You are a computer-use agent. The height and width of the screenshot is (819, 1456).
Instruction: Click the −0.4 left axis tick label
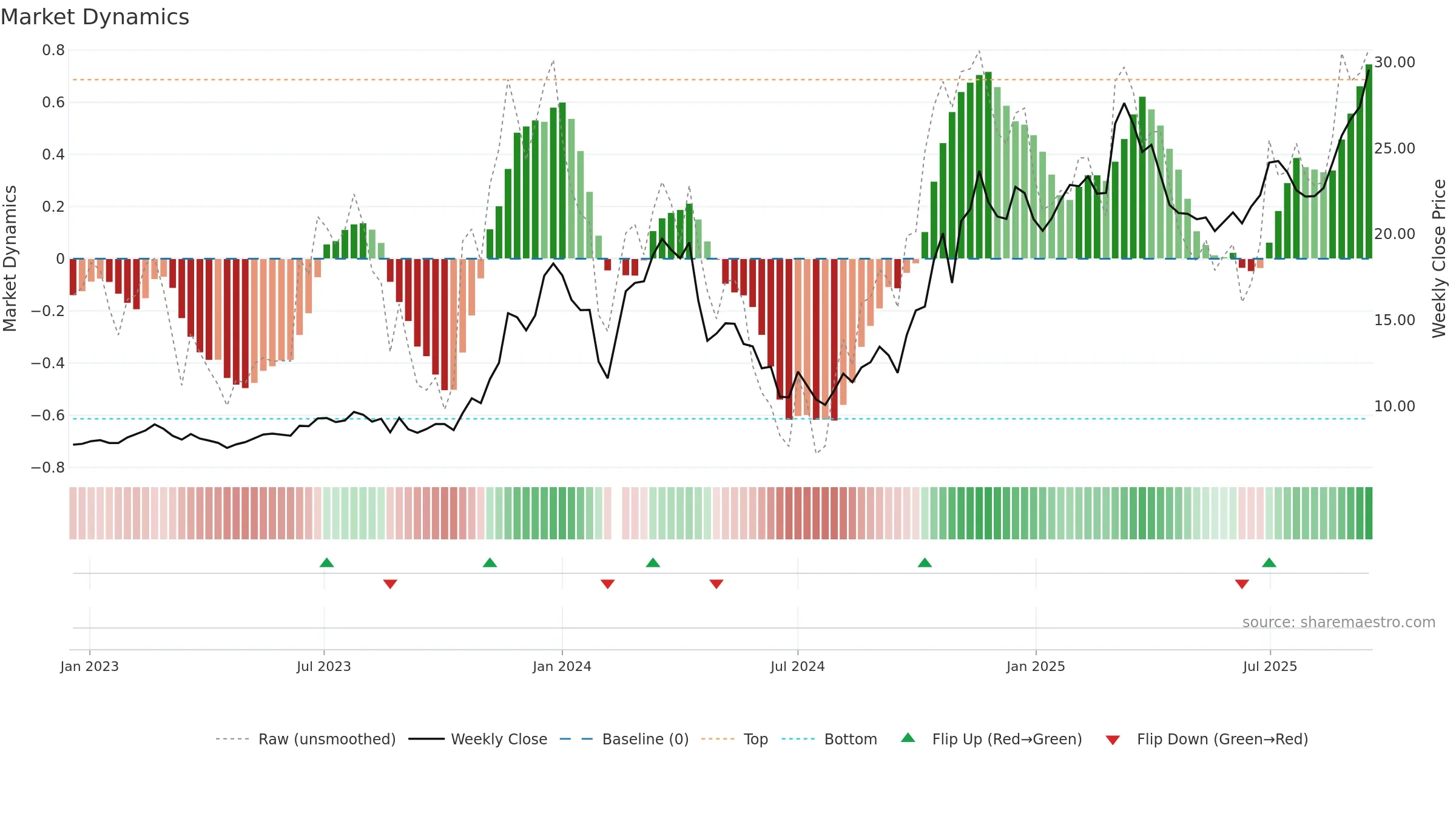point(48,363)
